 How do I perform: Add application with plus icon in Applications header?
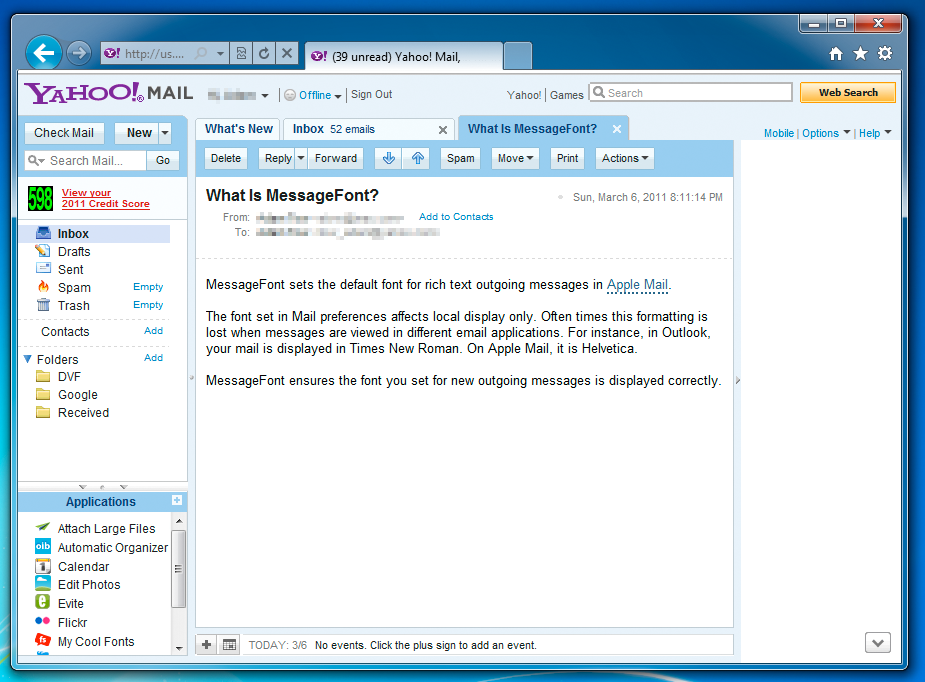[x=176, y=500]
